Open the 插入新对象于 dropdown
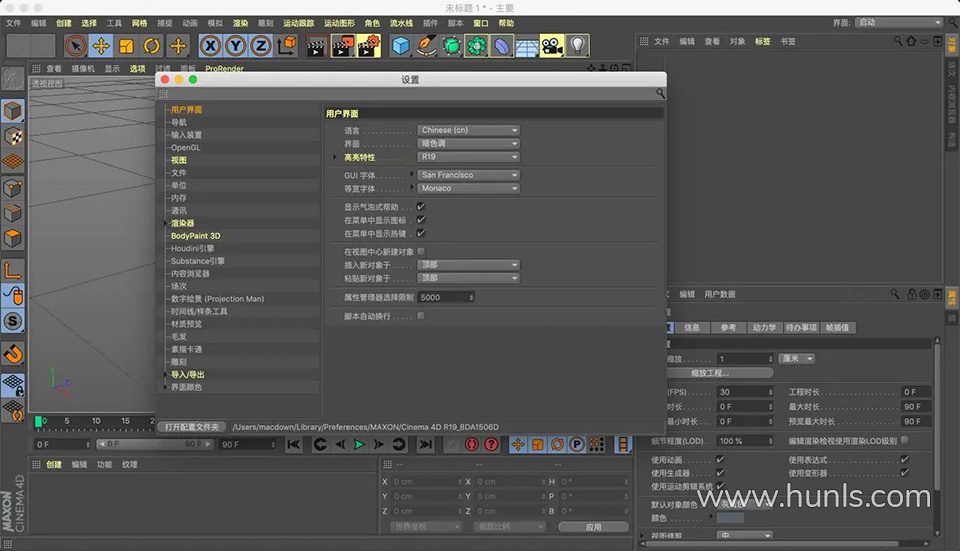 (468, 264)
